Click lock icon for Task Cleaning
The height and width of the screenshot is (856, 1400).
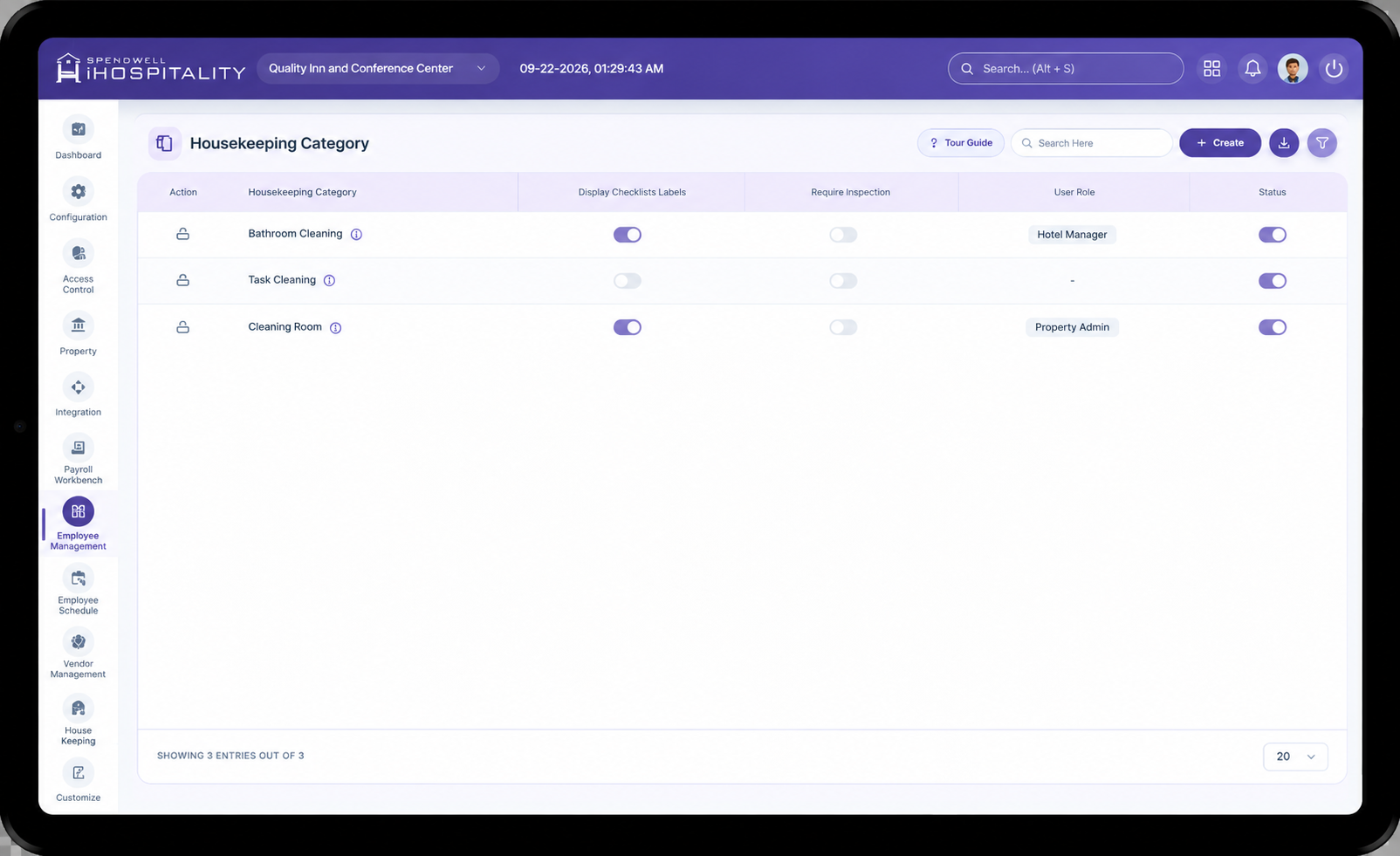tap(182, 280)
